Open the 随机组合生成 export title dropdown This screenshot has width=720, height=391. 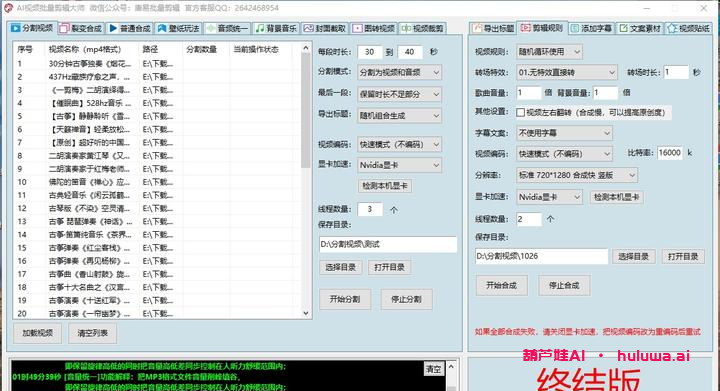(x=399, y=116)
